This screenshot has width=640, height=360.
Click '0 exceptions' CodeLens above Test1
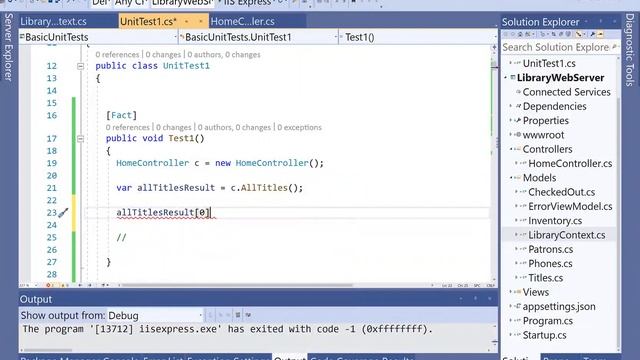coord(299,127)
